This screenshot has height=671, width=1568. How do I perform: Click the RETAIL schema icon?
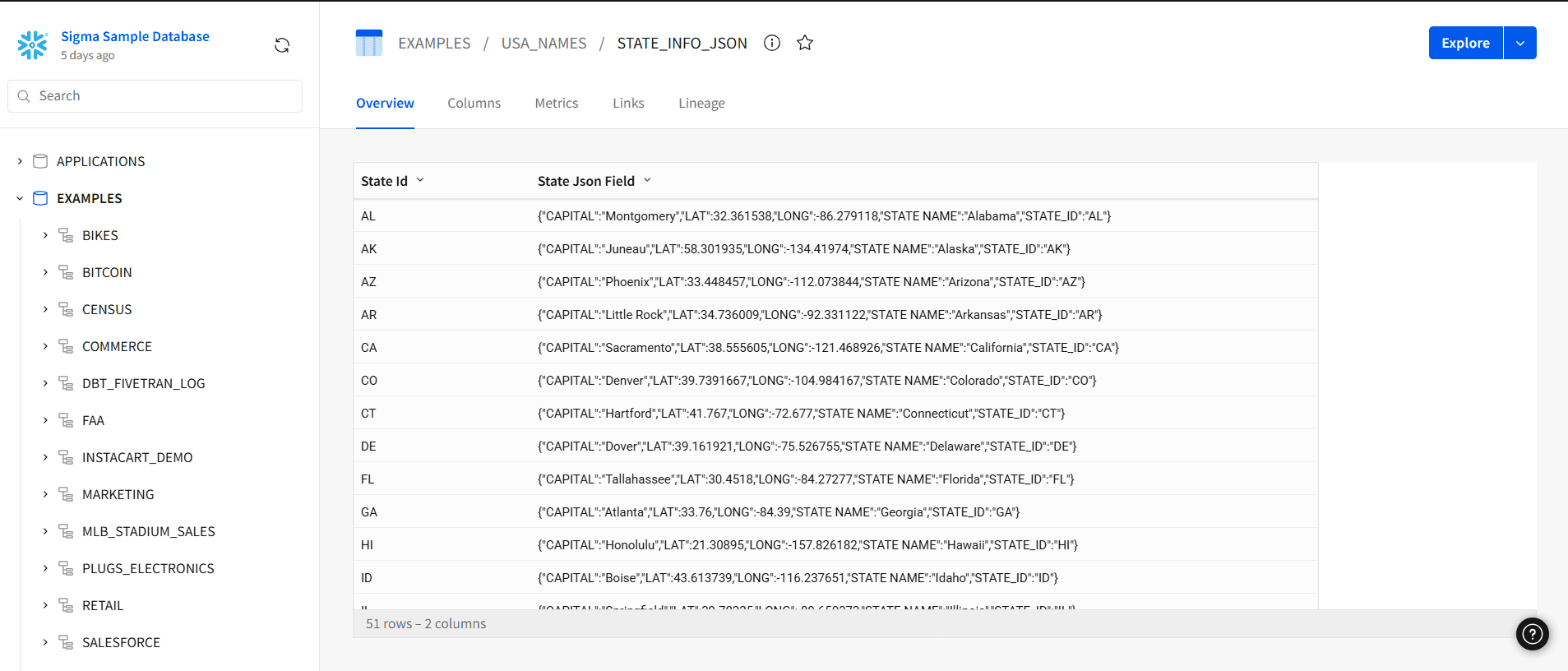click(x=66, y=605)
